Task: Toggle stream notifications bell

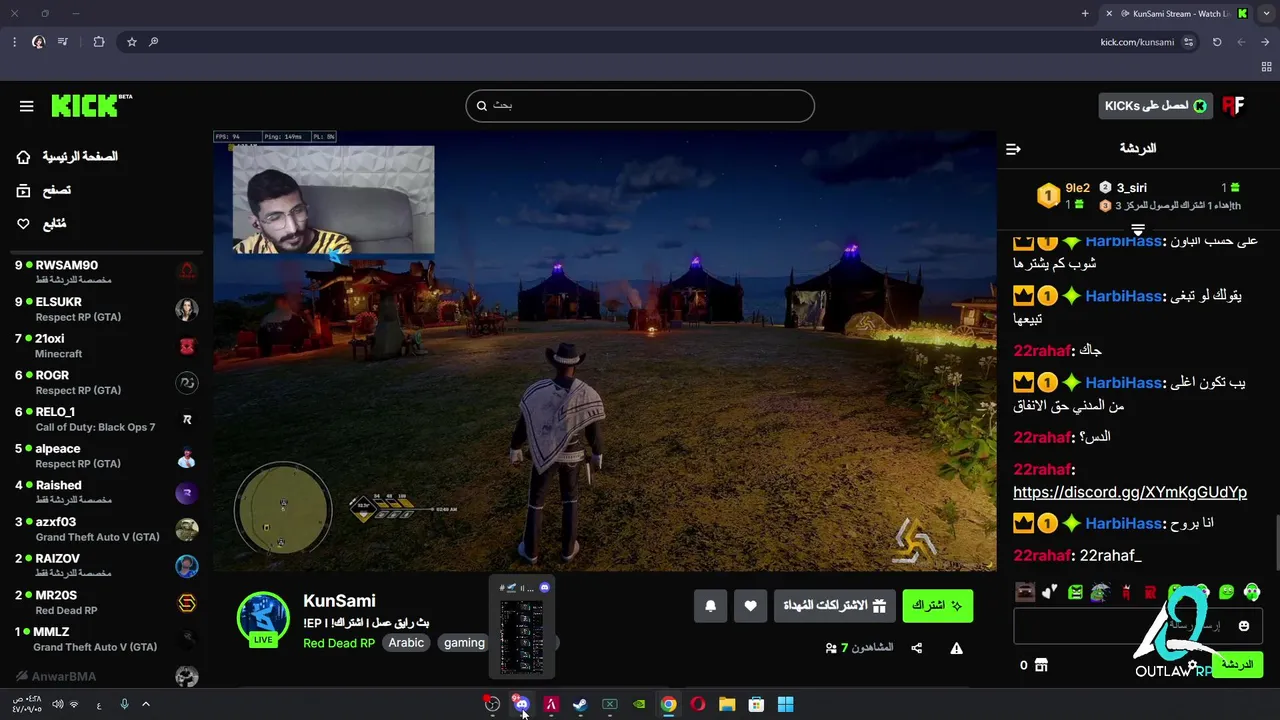Action: [x=711, y=606]
